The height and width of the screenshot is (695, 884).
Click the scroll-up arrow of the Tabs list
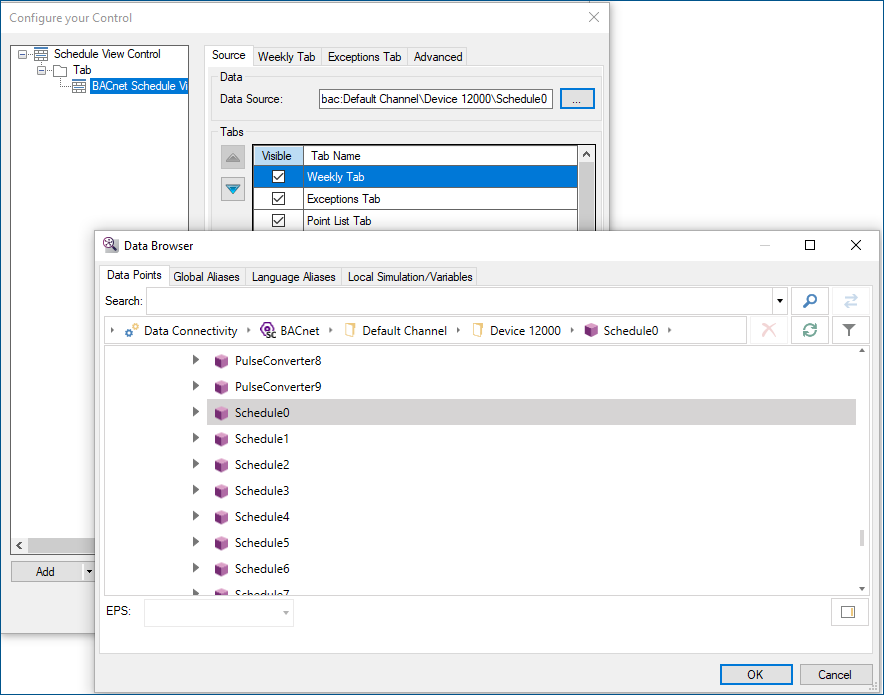coord(586,154)
